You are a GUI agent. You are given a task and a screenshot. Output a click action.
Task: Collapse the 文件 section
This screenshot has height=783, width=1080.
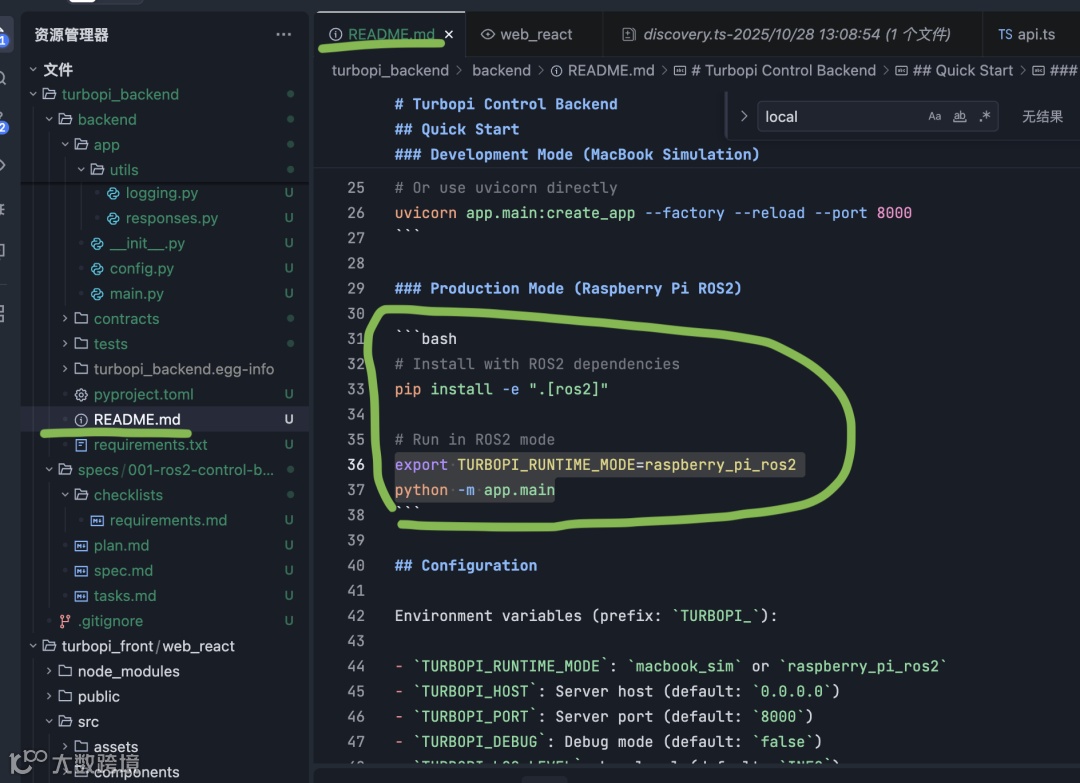coord(33,70)
